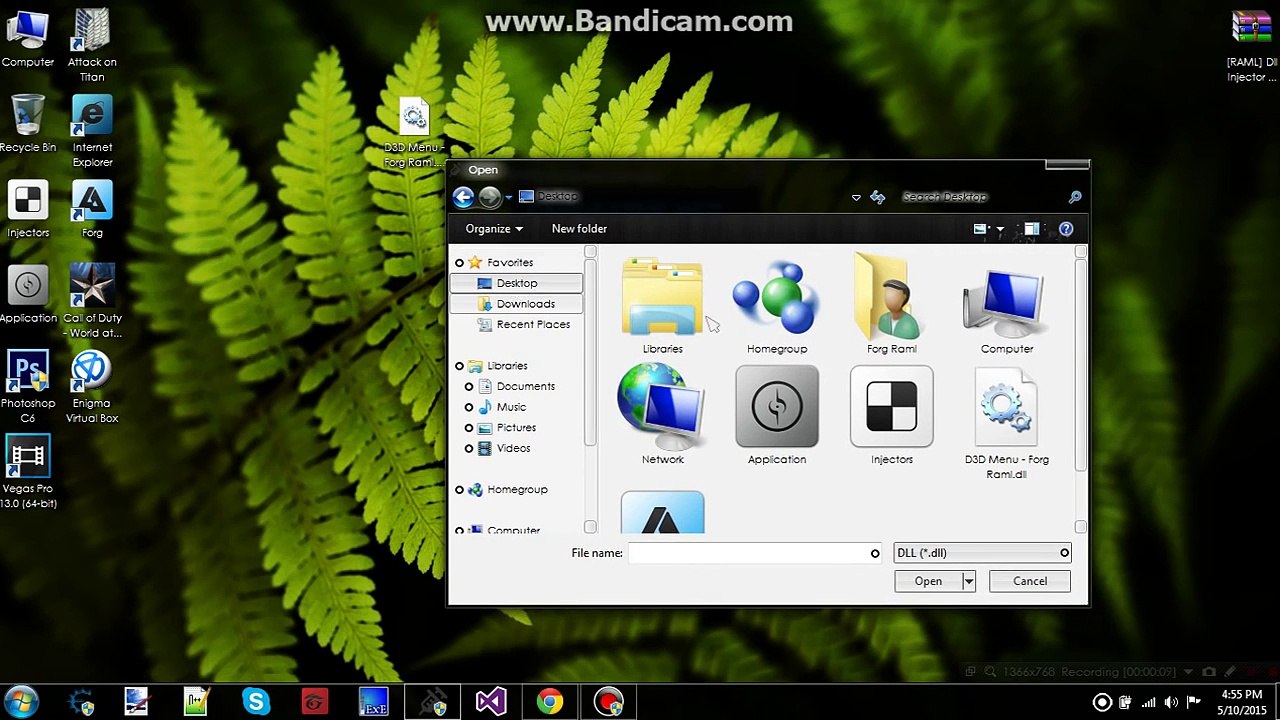This screenshot has height=720, width=1280.
Task: Expand the Documents library node
Action: point(469,387)
